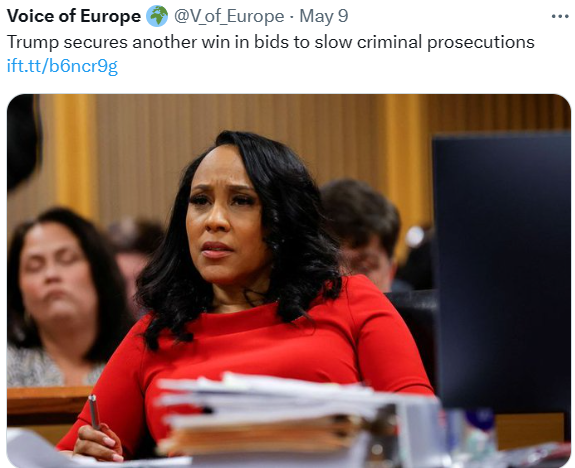The width and height of the screenshot is (575, 468).
Task: Open the tweet's three-dot more options menu
Action: coord(560,17)
